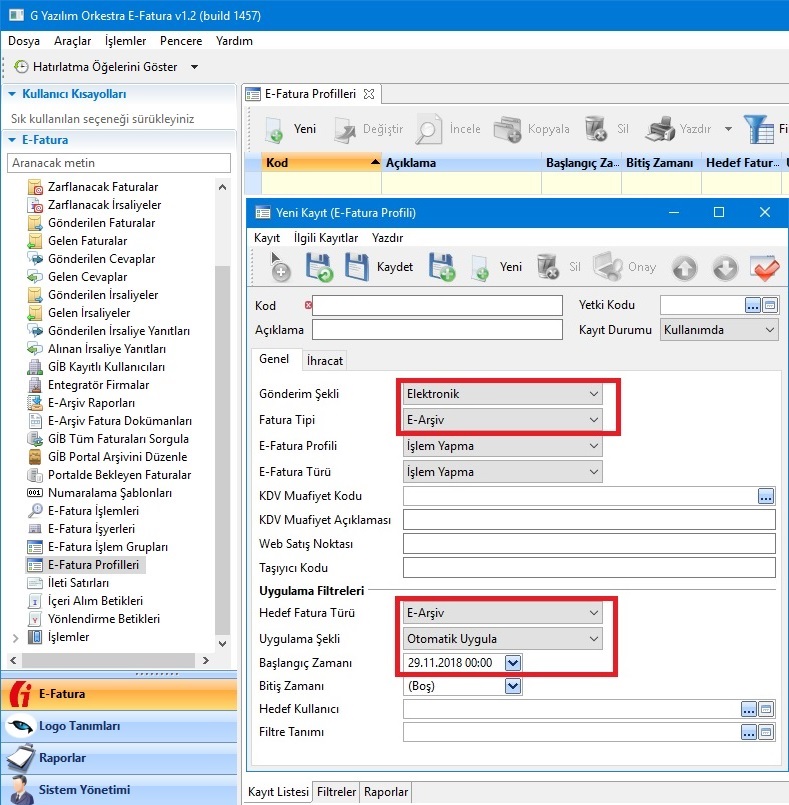Click the KDV Muafiyet Kodu browse button
Screen dimensions: 789x805
[x=765, y=496]
